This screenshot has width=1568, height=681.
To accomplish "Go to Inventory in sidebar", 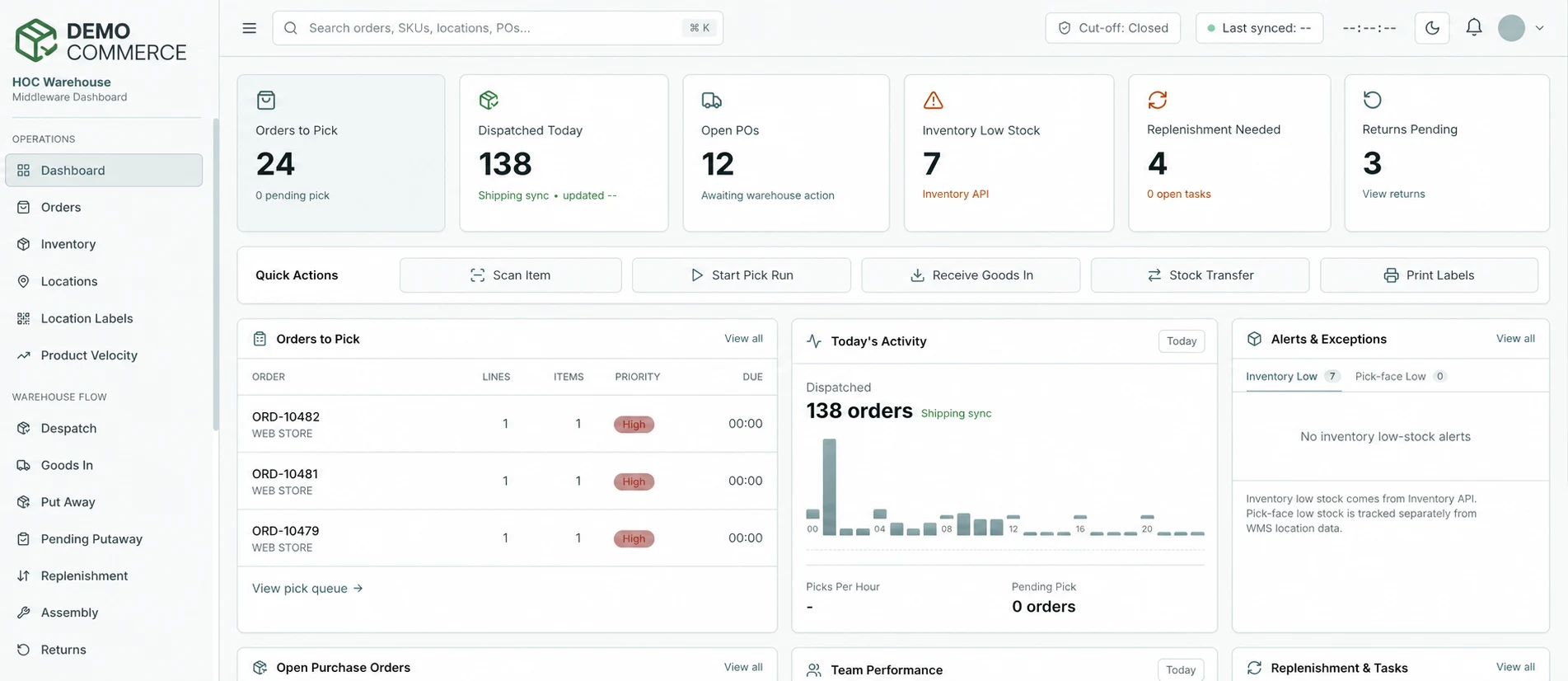I will (x=104, y=245).
